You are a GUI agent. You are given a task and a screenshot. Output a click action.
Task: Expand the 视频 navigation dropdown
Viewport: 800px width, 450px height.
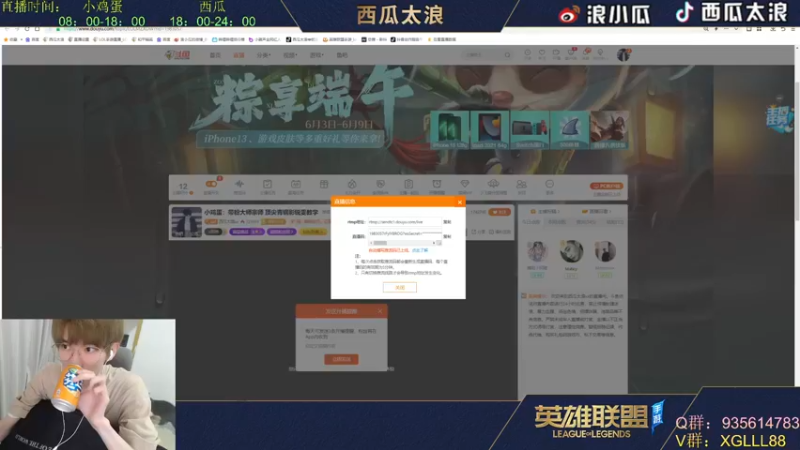(290, 55)
